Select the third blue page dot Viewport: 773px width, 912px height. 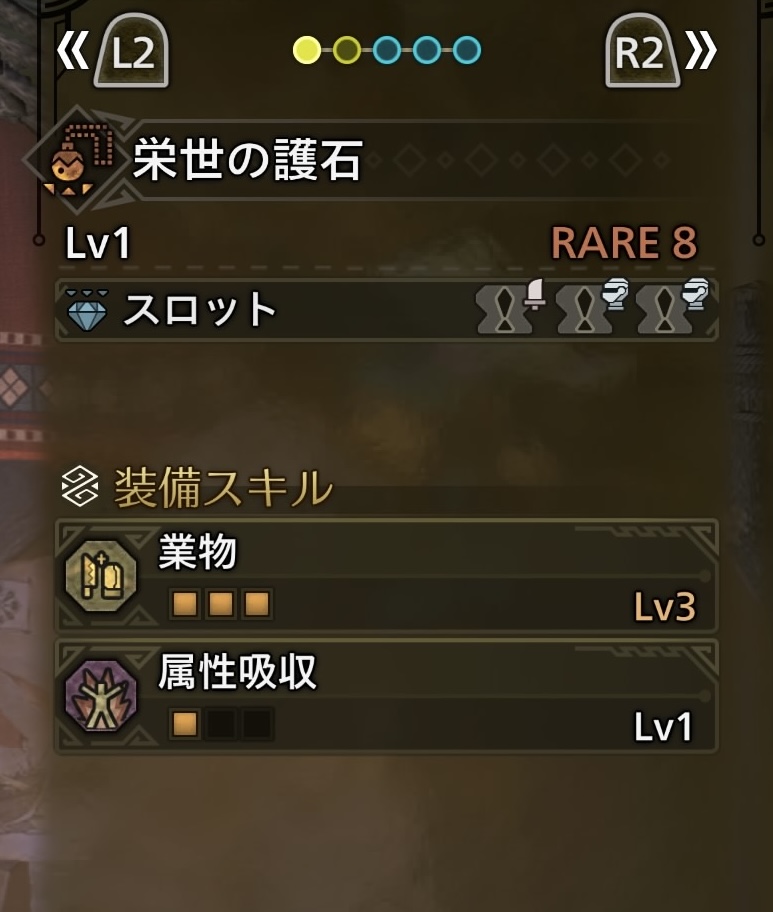pyautogui.click(x=387, y=50)
